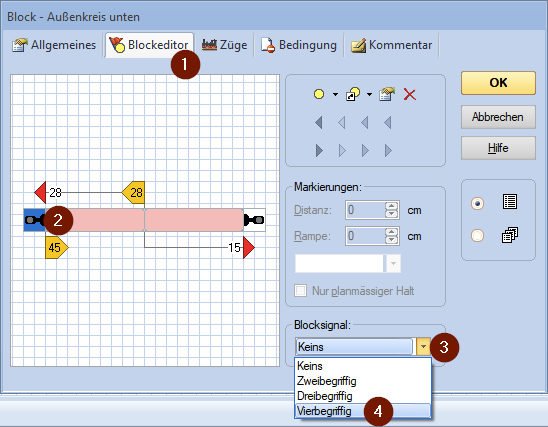Enable Nur planmässiger Halt checkbox
Viewport: 548px width, 427px height.
(301, 291)
